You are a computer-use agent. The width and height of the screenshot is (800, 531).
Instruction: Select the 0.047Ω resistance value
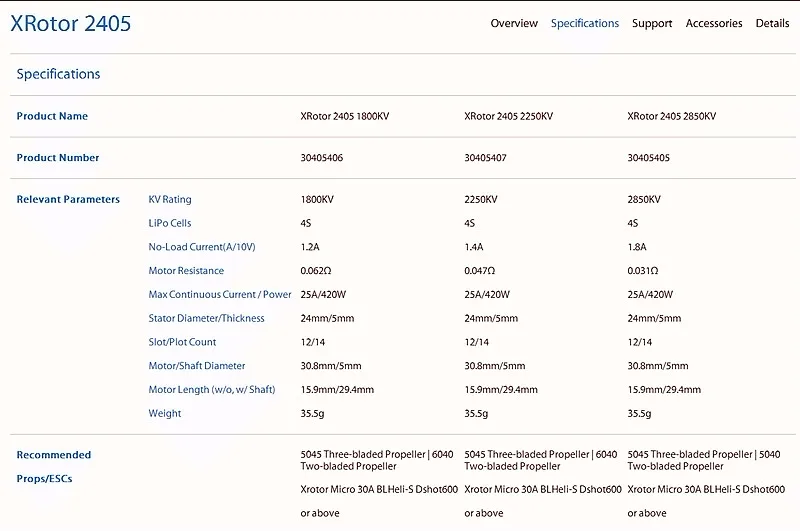coord(480,271)
